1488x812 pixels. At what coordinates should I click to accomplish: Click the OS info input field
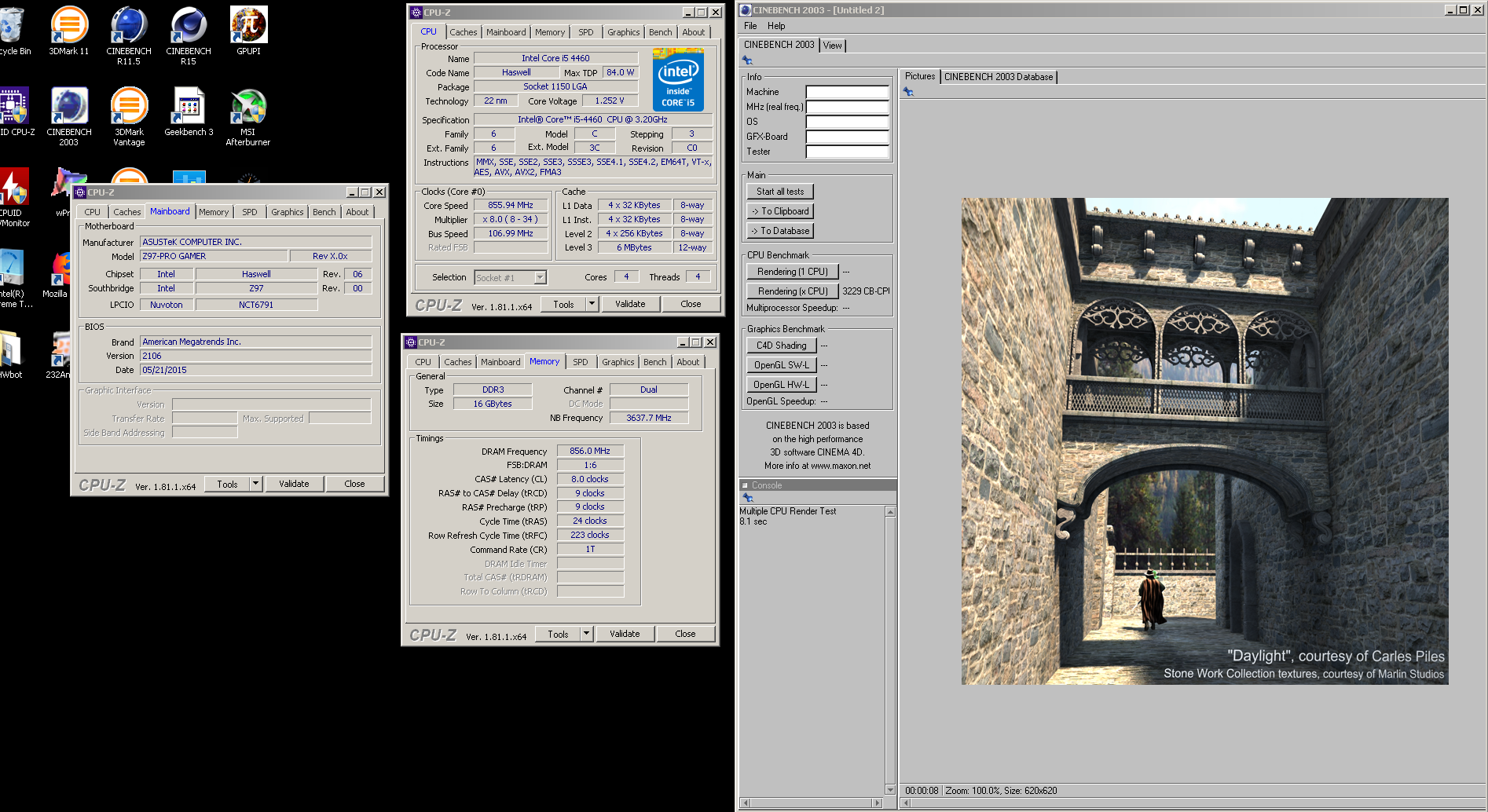pyautogui.click(x=847, y=122)
